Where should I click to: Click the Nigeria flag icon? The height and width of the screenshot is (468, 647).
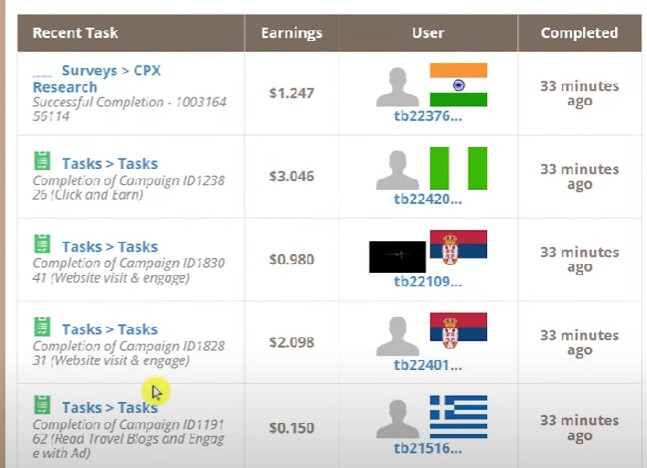458,168
